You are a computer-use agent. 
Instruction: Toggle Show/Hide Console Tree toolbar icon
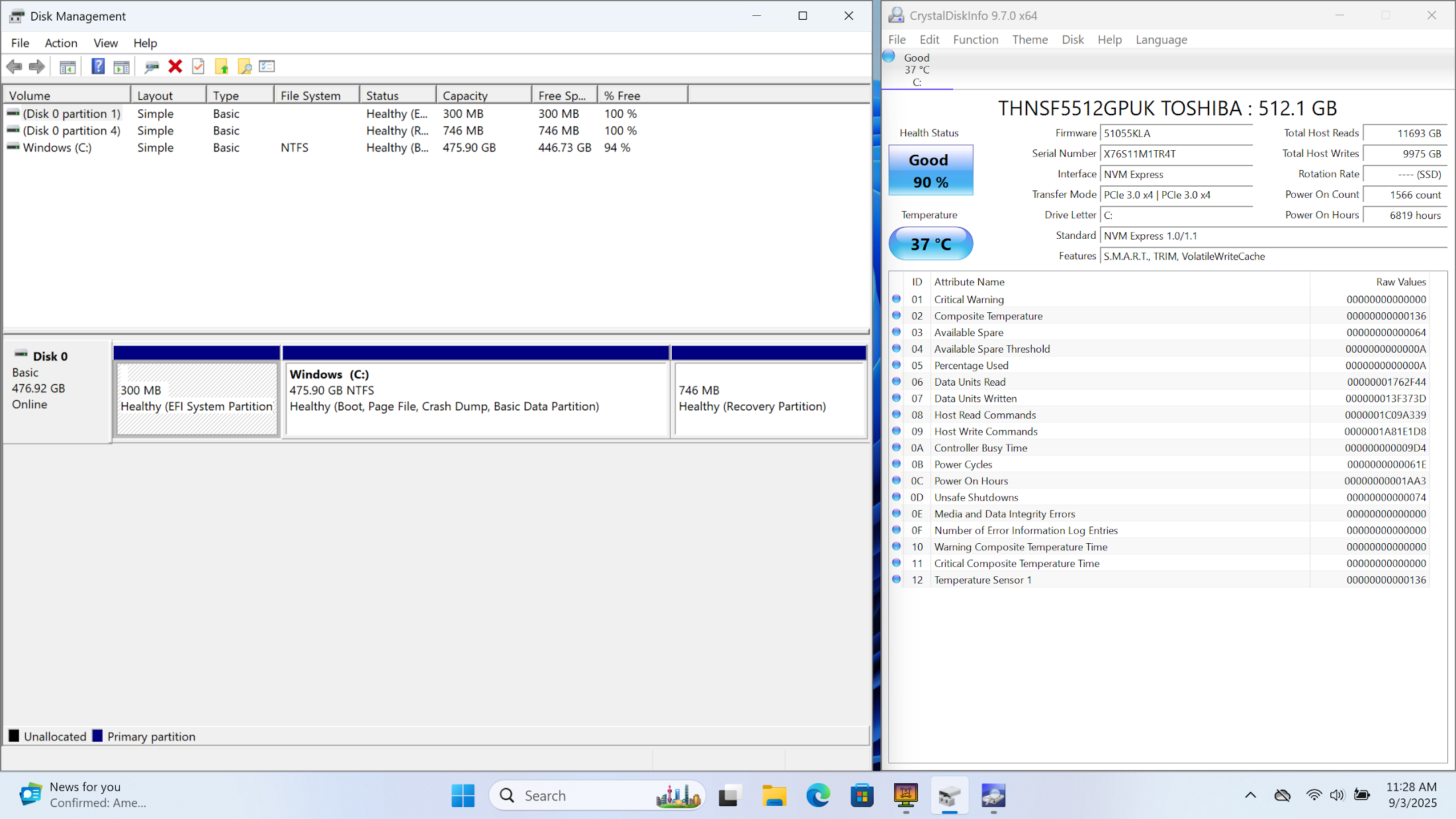pos(68,66)
